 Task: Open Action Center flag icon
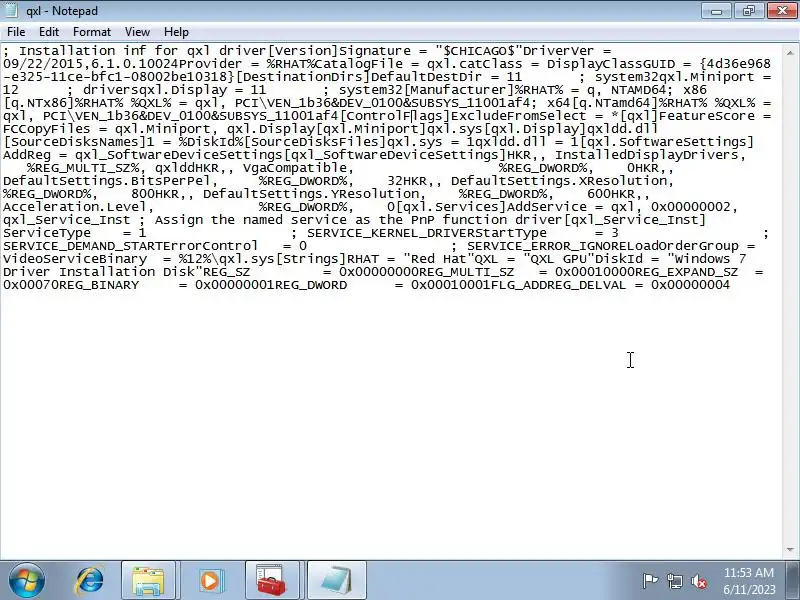(650, 581)
